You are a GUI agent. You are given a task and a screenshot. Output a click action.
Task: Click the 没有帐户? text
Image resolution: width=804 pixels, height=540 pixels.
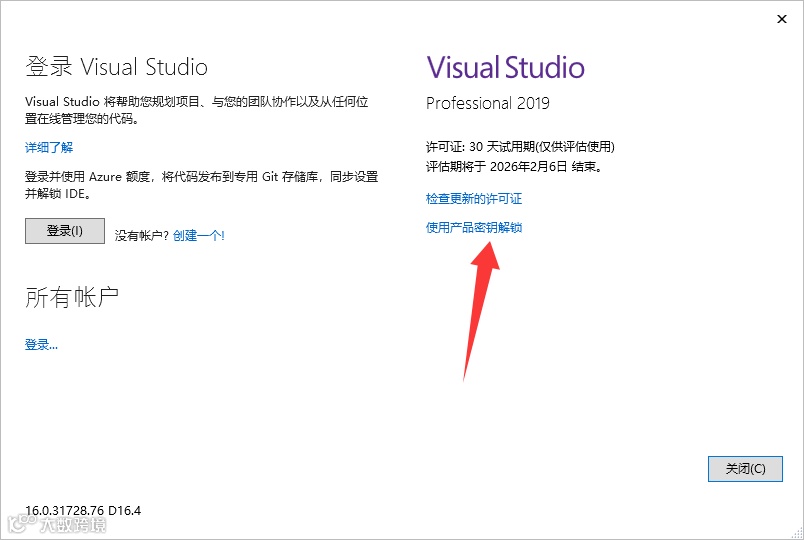coord(142,235)
